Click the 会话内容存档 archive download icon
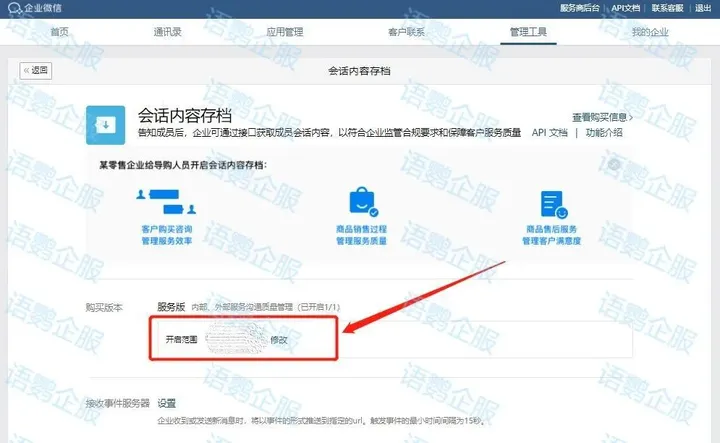720x443 pixels. pyautogui.click(x=105, y=125)
